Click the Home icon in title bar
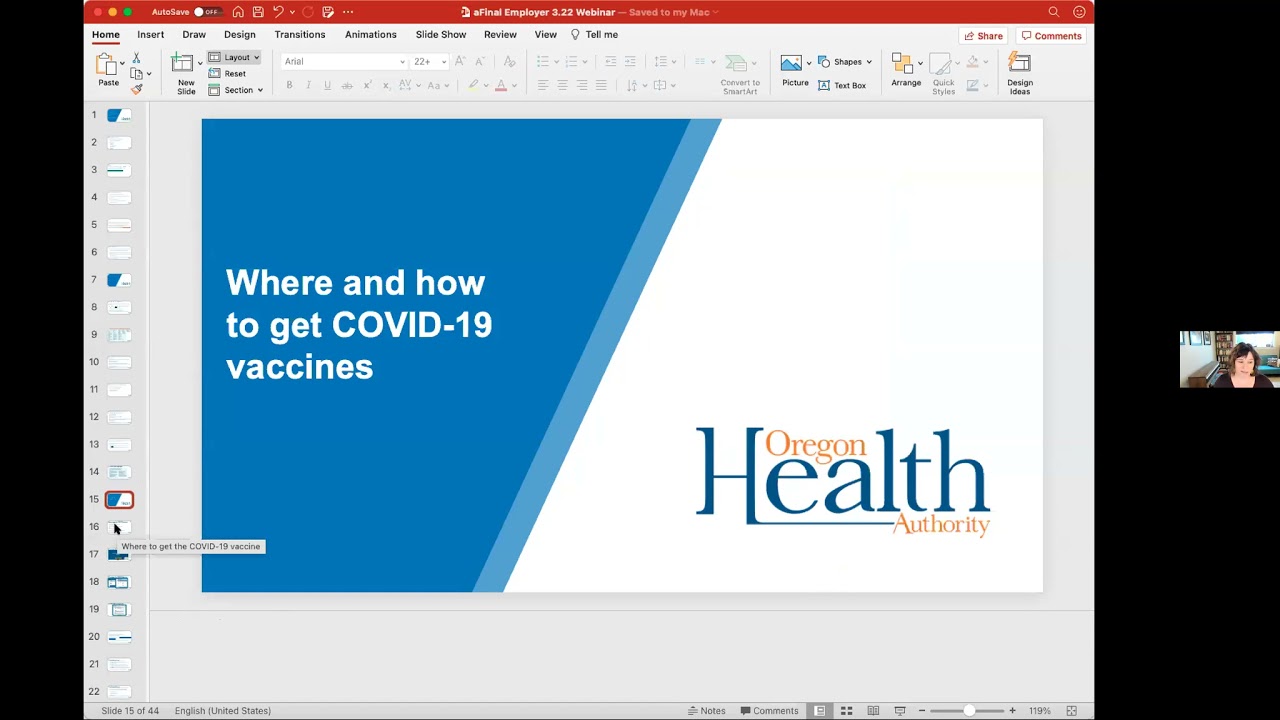This screenshot has width=1280, height=720. (238, 12)
